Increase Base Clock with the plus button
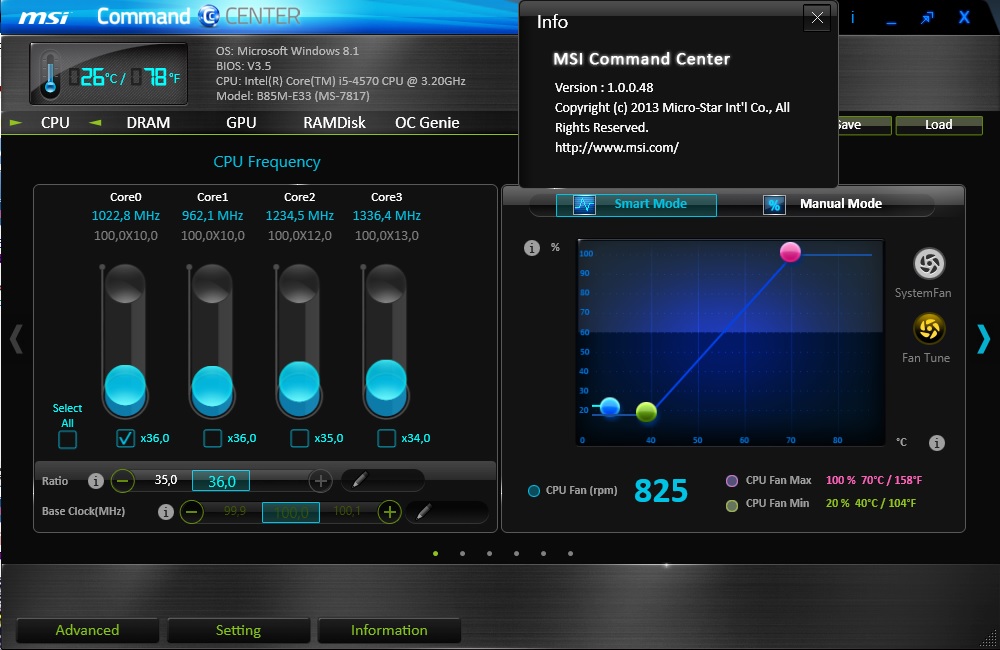This screenshot has height=650, width=1000. [389, 512]
